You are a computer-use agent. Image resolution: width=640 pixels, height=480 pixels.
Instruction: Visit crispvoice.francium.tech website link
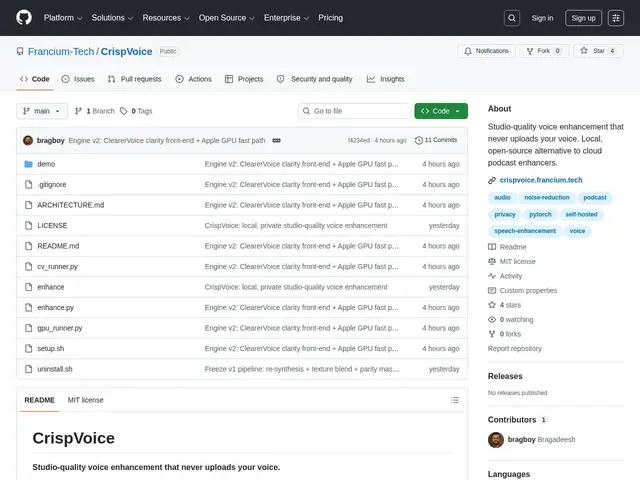pyautogui.click(x=541, y=180)
